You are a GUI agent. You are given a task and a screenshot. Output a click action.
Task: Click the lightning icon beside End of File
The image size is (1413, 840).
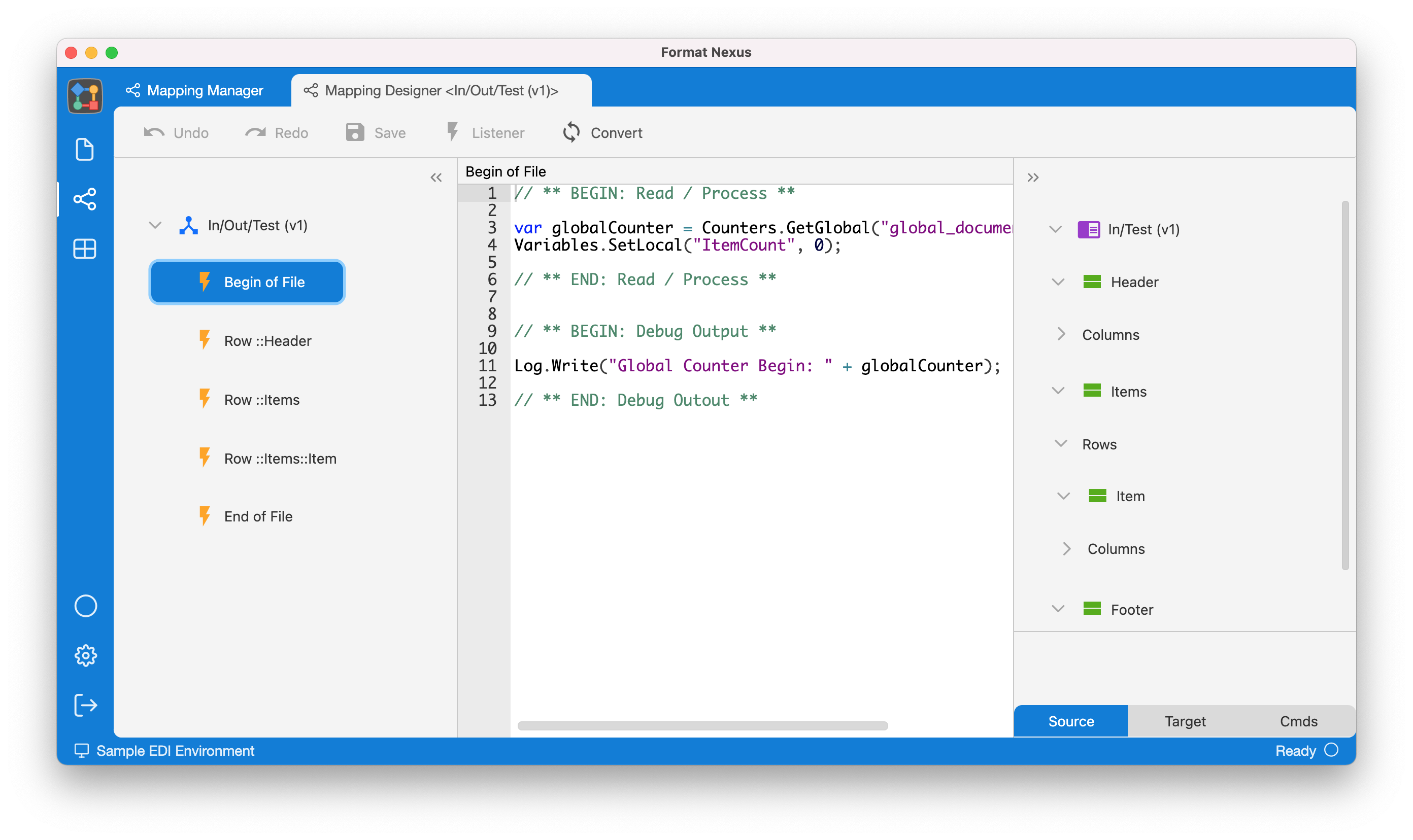(205, 516)
